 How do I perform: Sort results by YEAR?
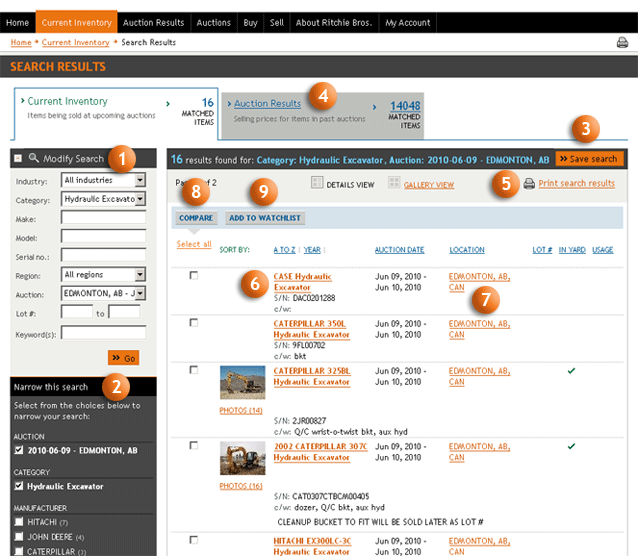312,250
